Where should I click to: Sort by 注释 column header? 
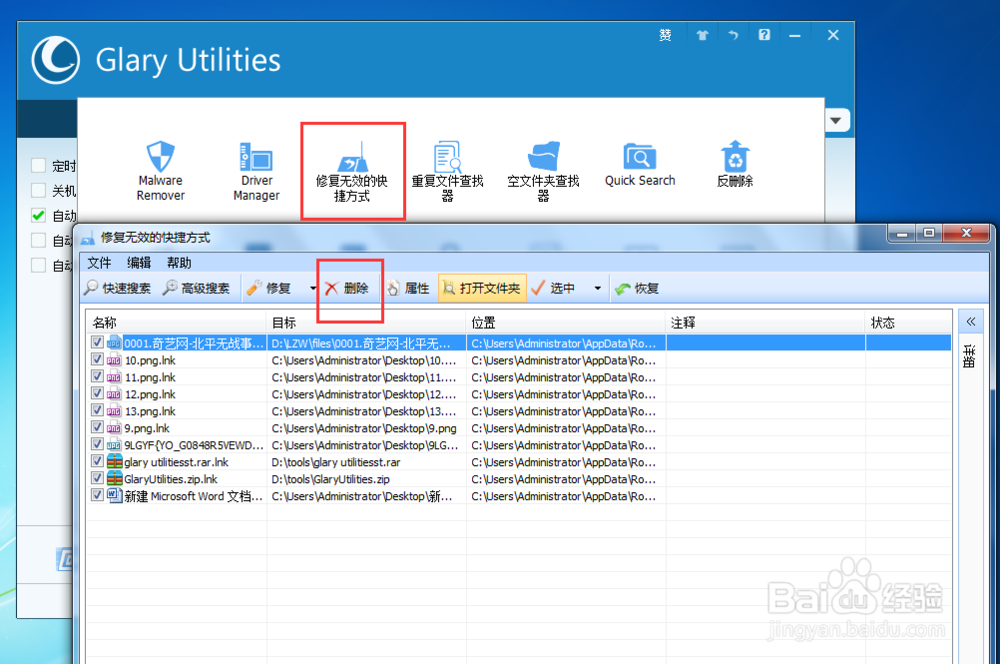click(x=765, y=323)
